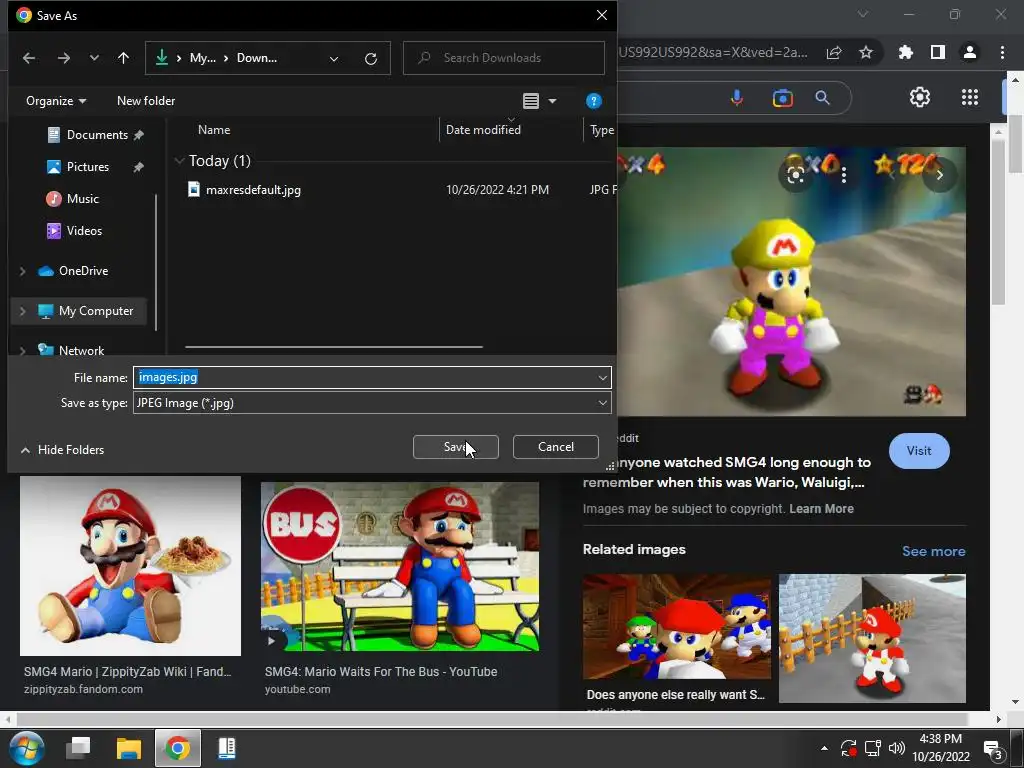Click Google Lens icon on preview image

point(795,174)
